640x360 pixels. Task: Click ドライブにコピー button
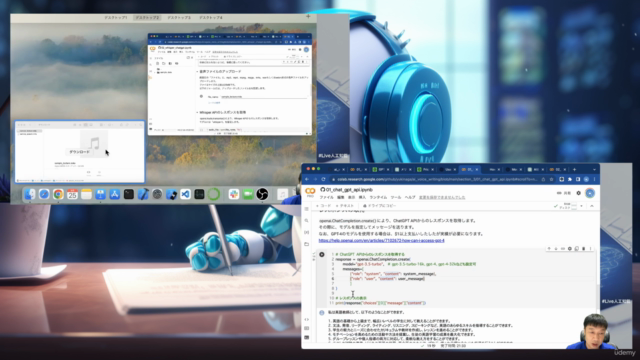click(379, 206)
